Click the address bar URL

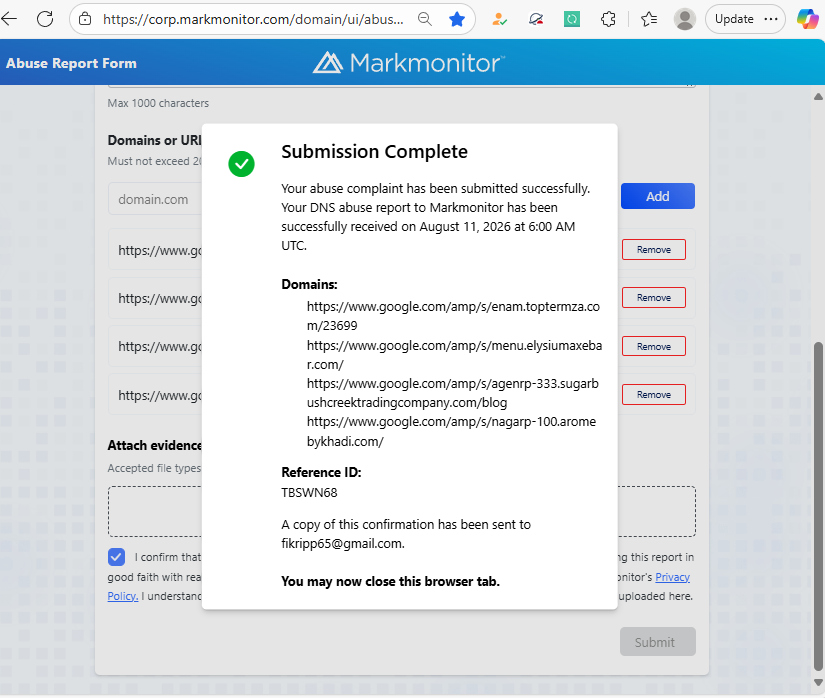(x=253, y=19)
